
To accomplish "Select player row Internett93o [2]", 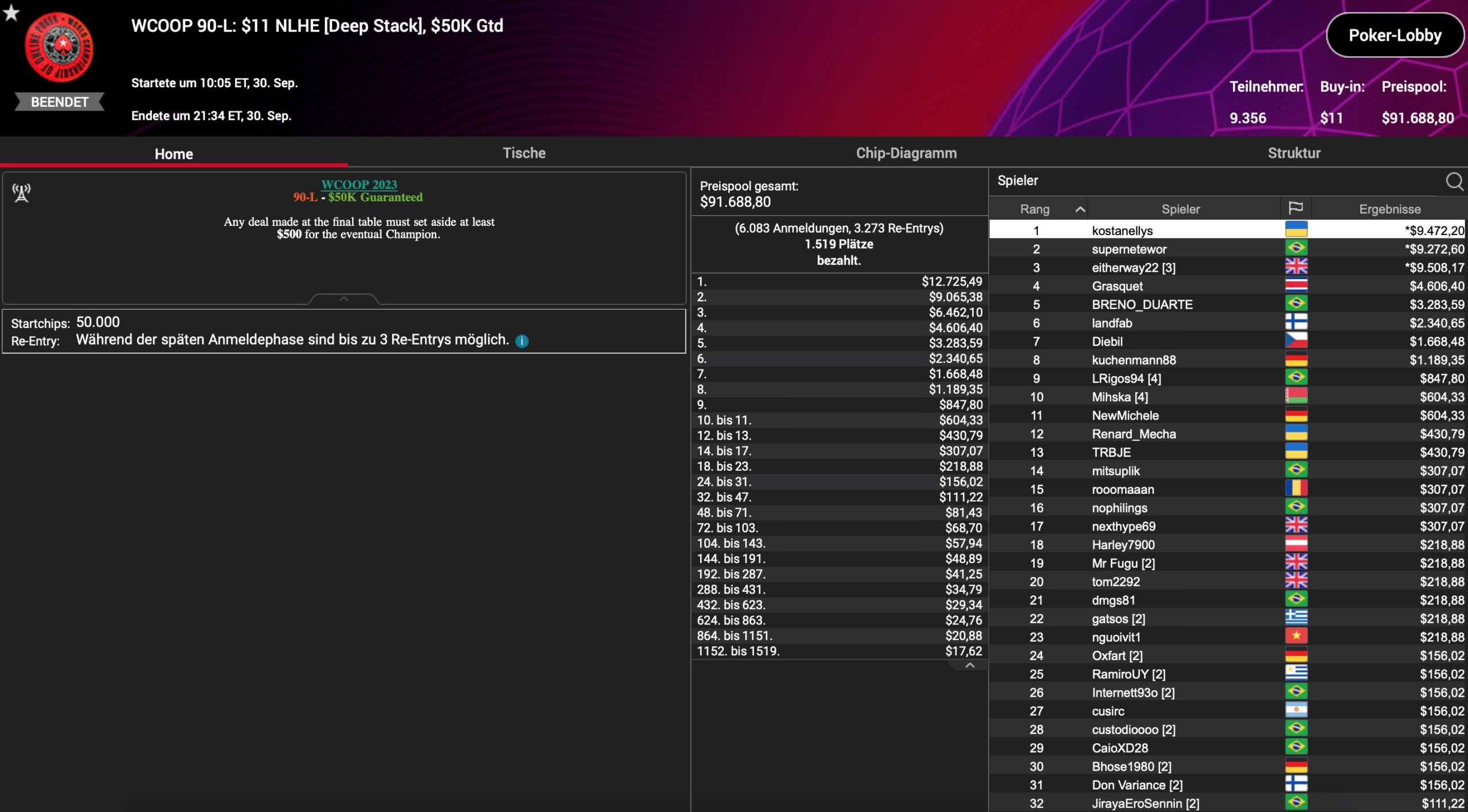I will tap(1227, 692).
